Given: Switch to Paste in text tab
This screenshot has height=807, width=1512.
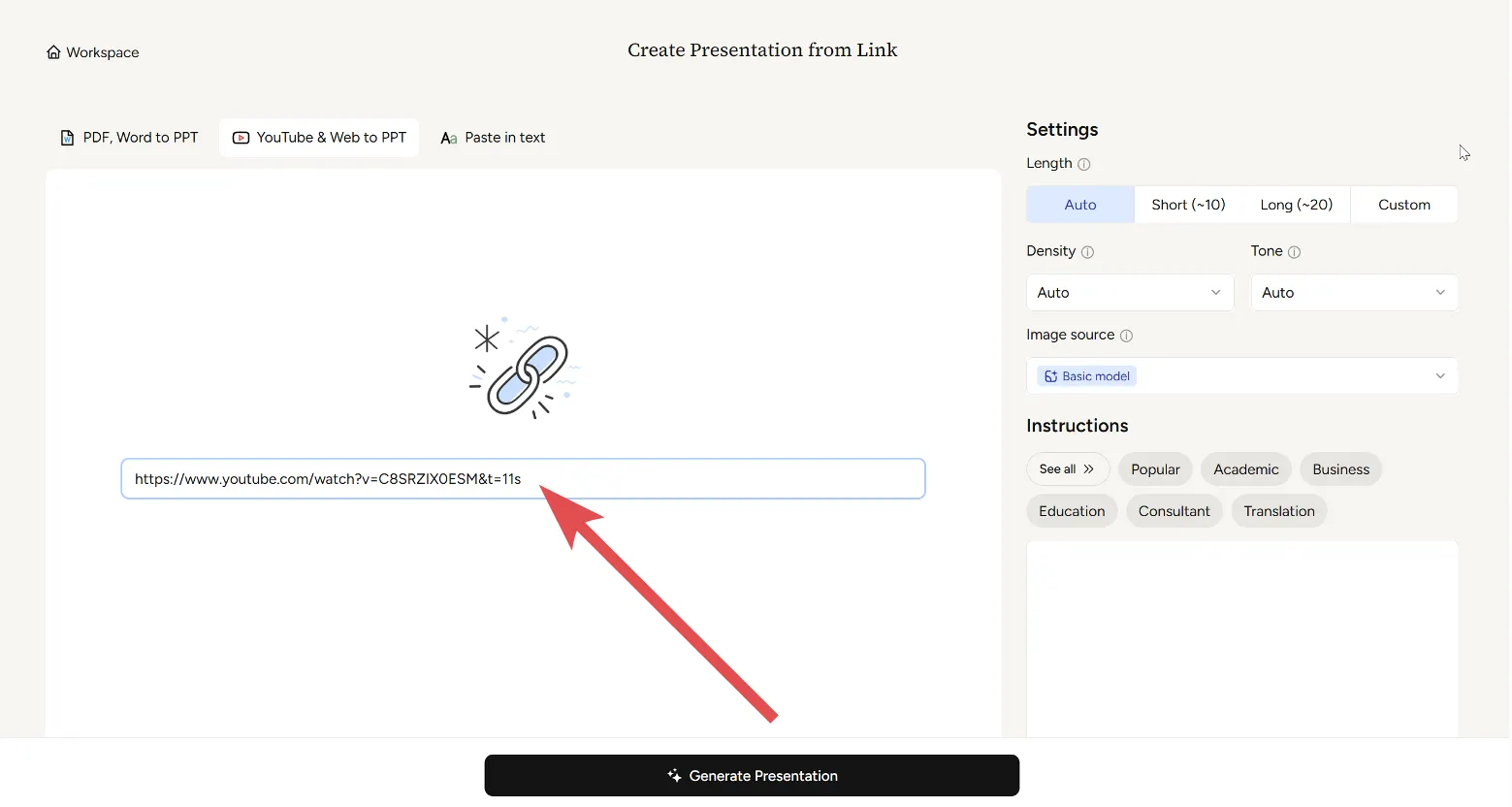Looking at the screenshot, I should pos(493,138).
